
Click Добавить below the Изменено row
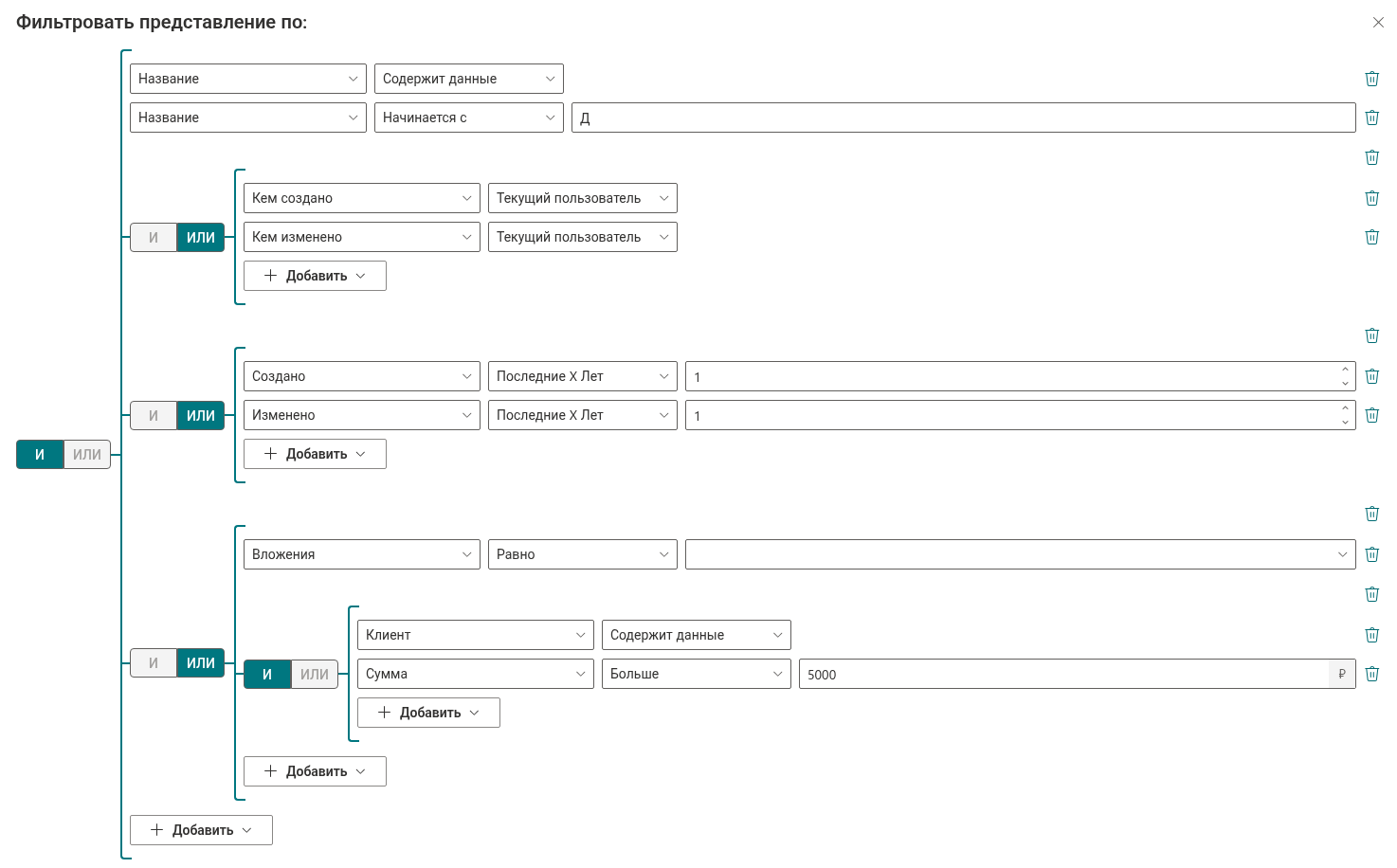[315, 454]
